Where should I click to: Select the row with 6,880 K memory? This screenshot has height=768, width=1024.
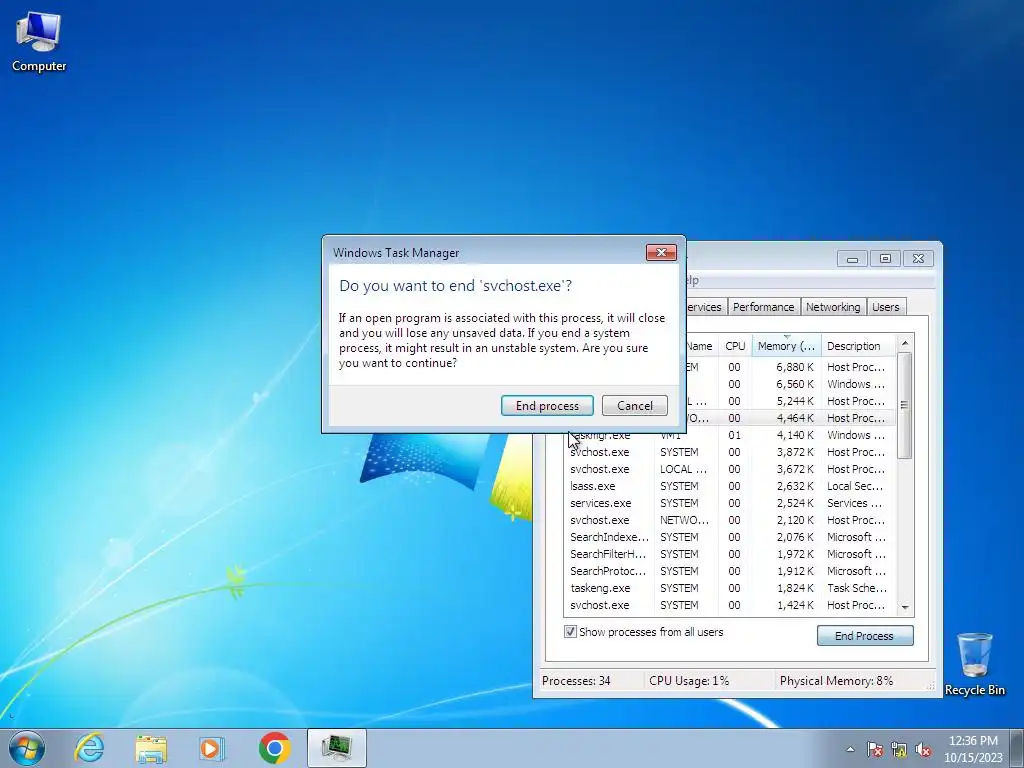coord(790,367)
